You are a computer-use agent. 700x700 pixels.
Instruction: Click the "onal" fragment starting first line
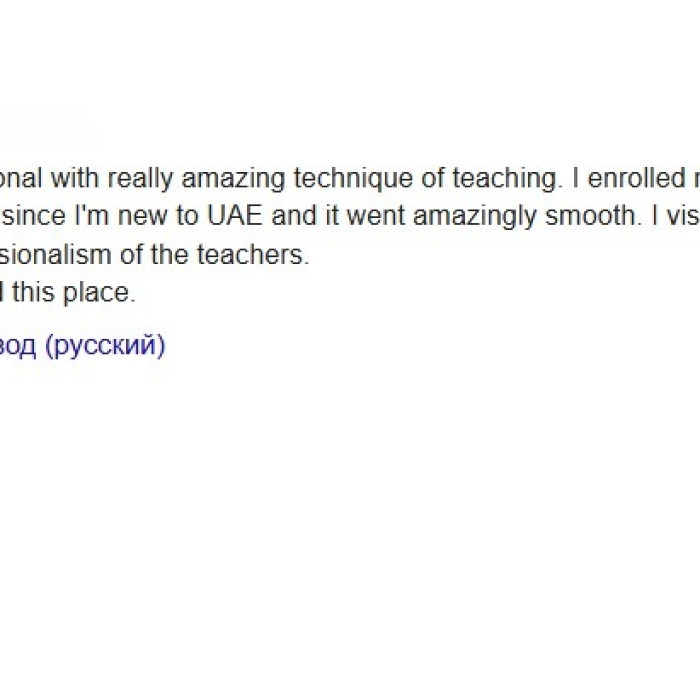[x=21, y=178]
